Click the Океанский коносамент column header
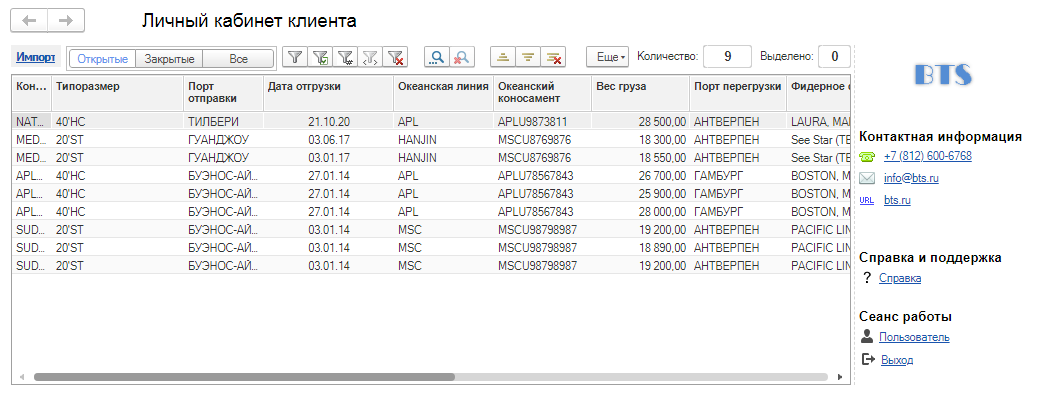This screenshot has width=1044, height=396. [542, 93]
